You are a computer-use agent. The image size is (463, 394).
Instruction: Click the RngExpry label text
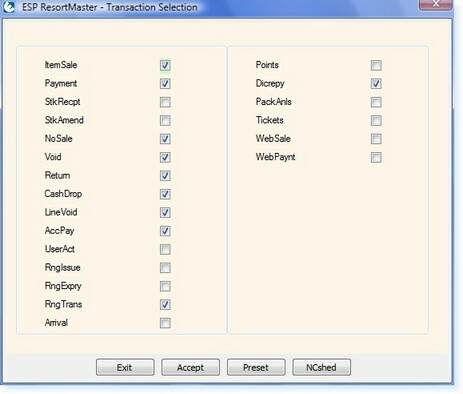[x=63, y=286]
